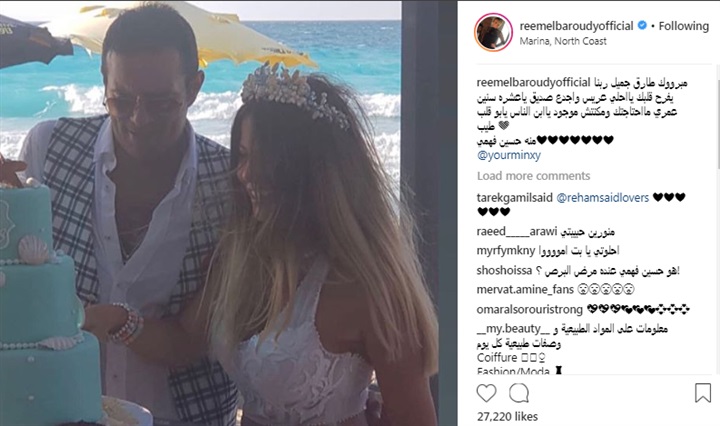The image size is (720, 426).
Task: Open Marina, North Coast location
Action: tap(563, 41)
